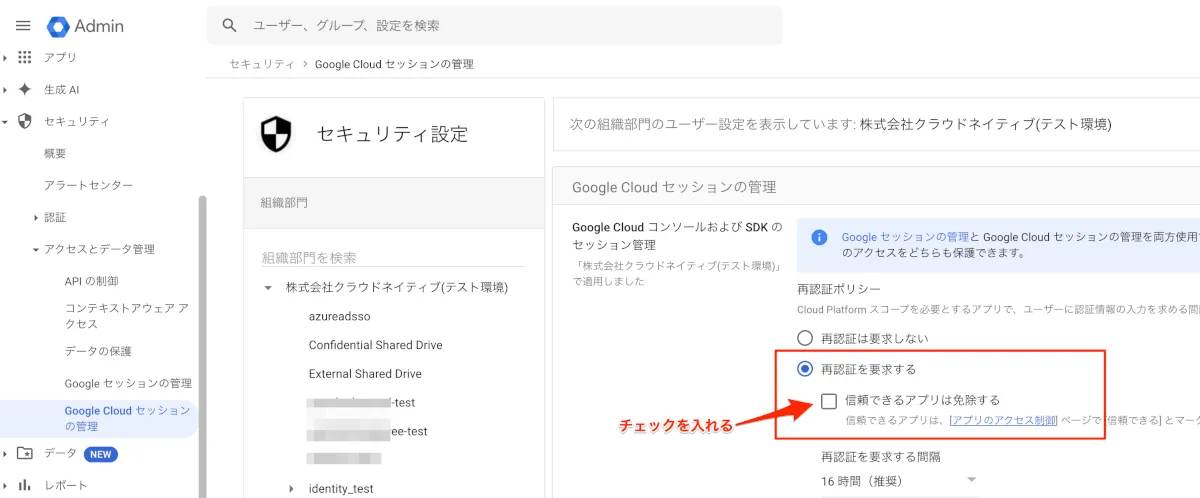1200x498 pixels.
Task: Select Google Cloud セッションの管理 sidebar item
Action: point(98,418)
